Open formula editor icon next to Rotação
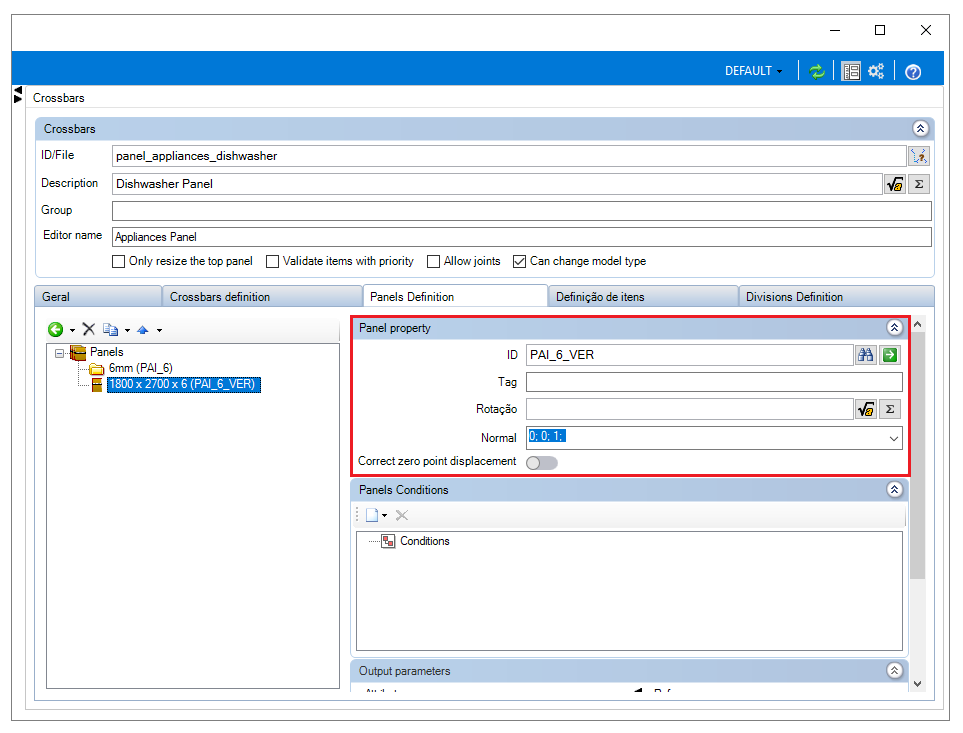The image size is (963, 733). click(865, 409)
